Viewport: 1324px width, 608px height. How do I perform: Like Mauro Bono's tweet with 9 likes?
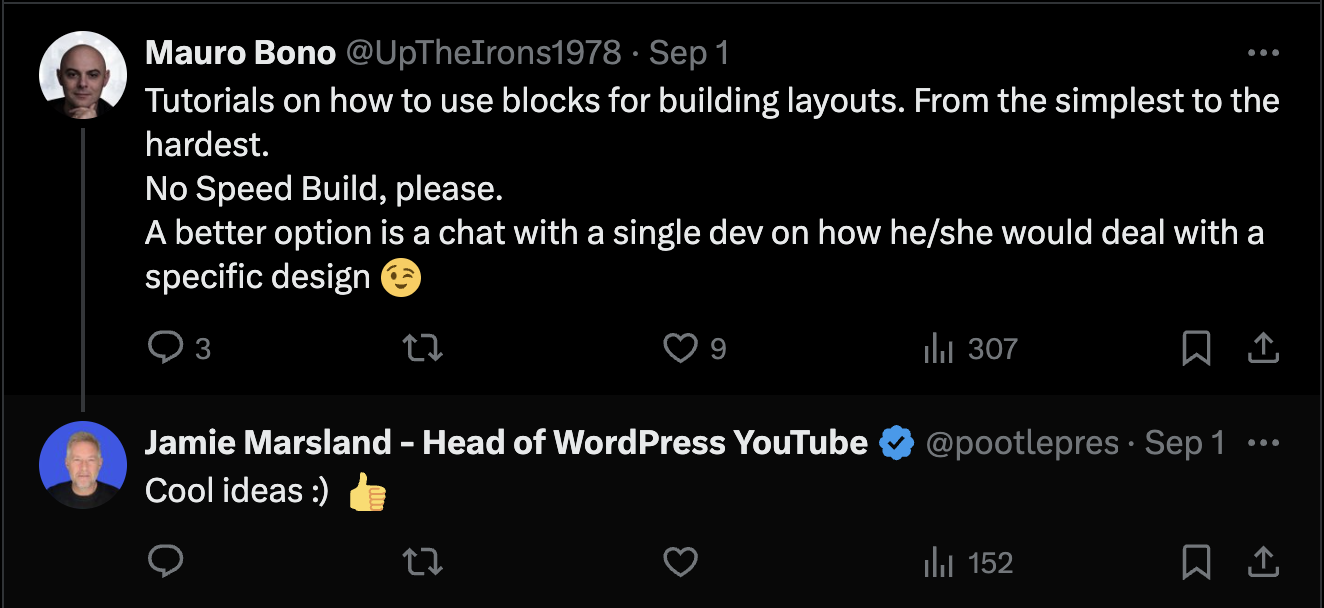tap(681, 348)
